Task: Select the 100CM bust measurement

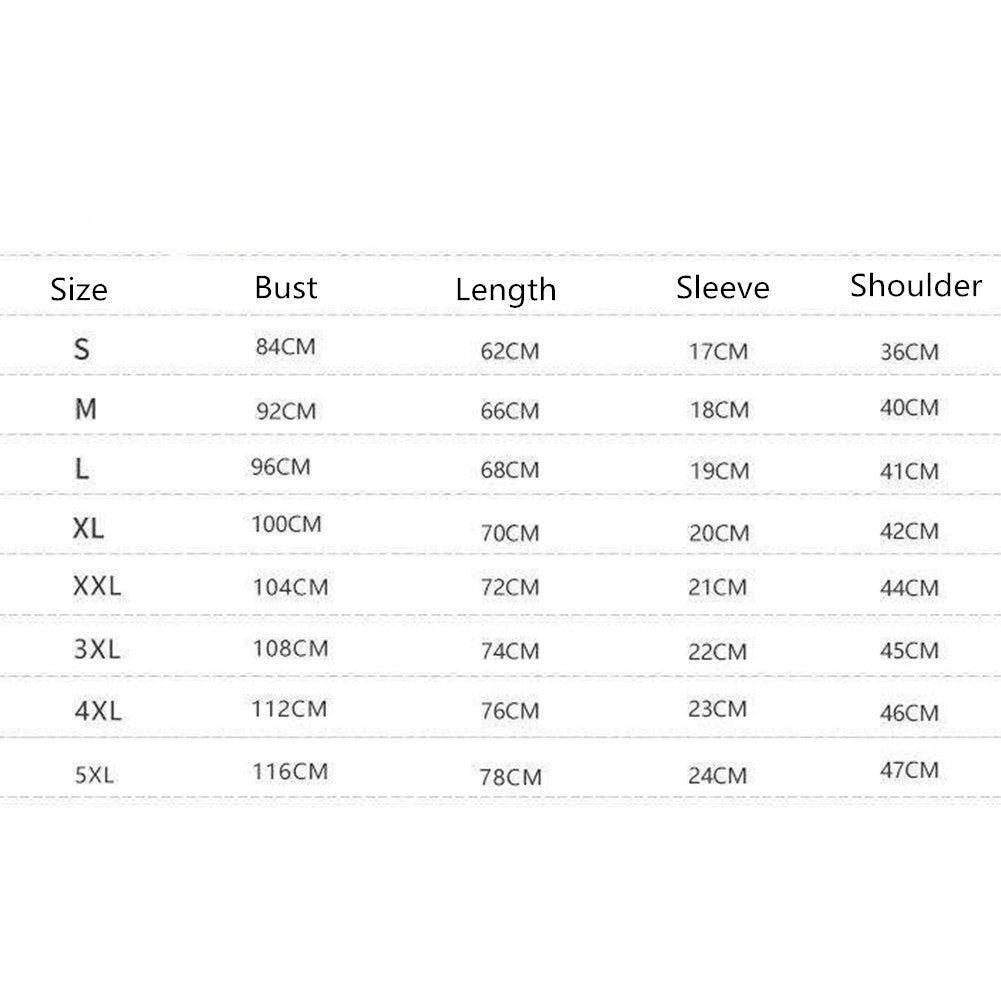Action: click(x=286, y=524)
